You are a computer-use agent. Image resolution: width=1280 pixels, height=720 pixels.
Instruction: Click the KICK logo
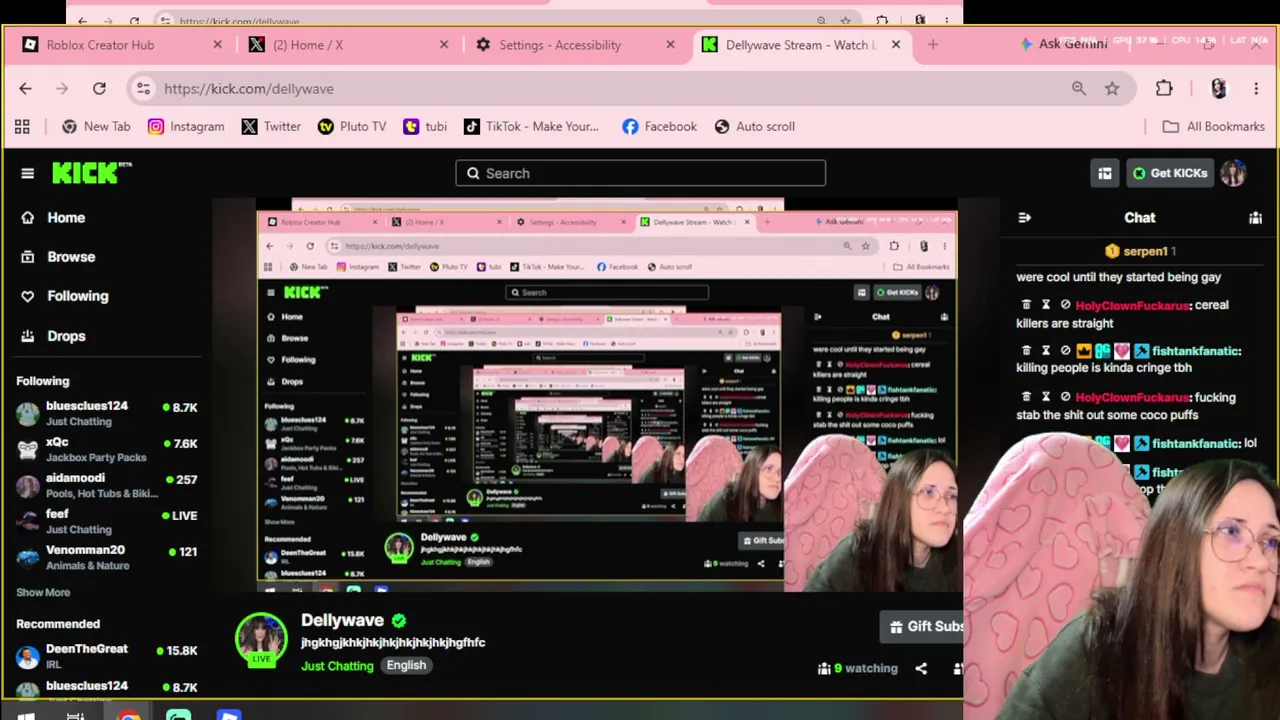91,173
